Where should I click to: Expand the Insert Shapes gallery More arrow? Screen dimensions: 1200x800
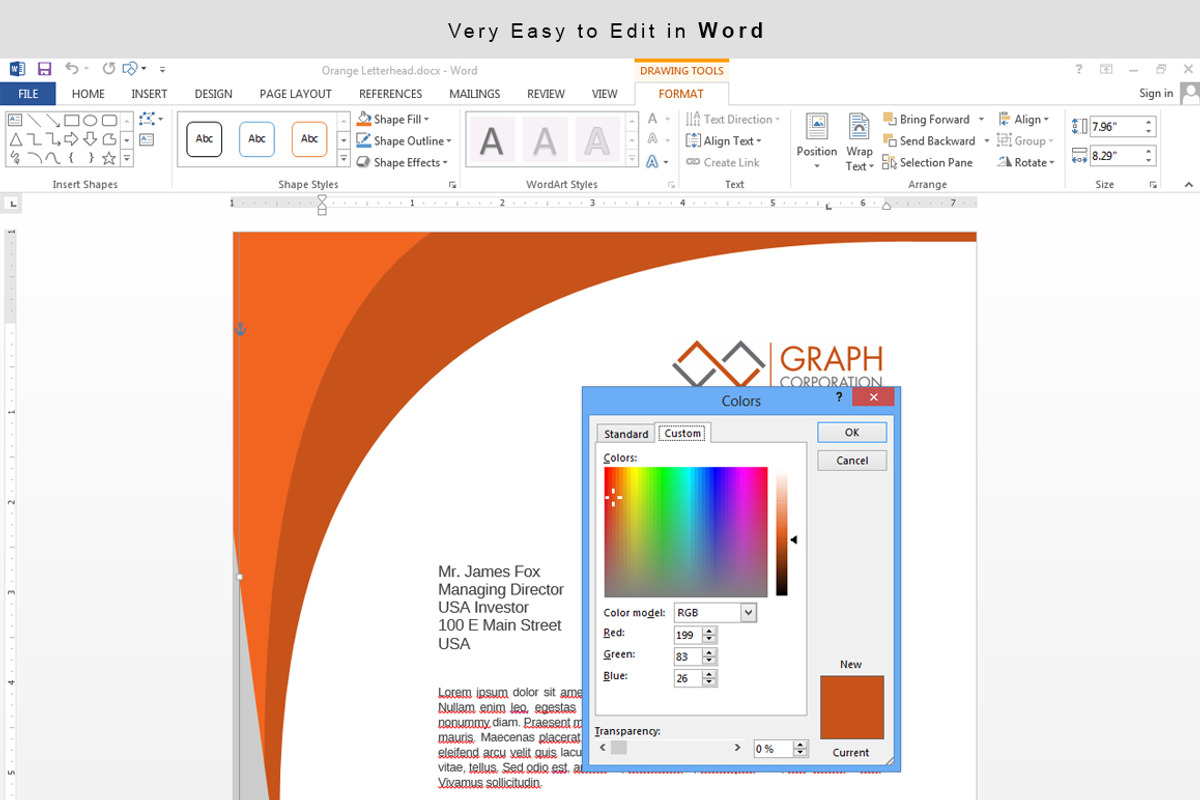(x=127, y=159)
